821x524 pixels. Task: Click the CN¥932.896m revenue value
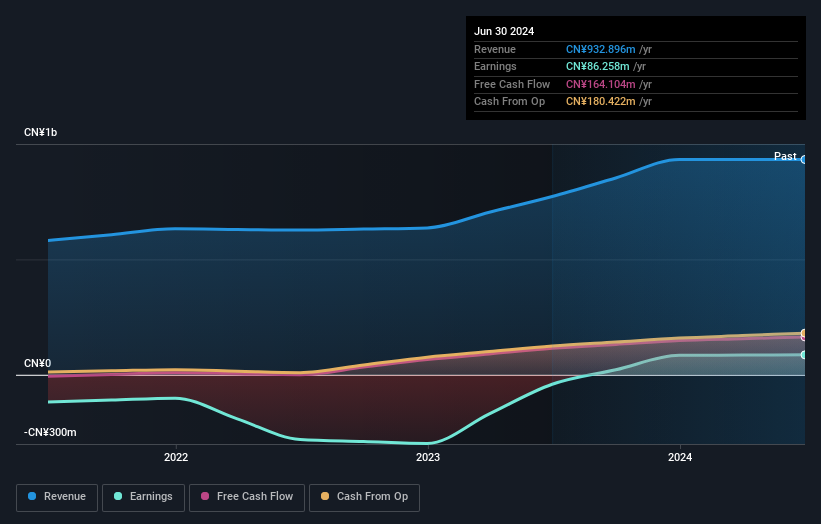coord(601,49)
